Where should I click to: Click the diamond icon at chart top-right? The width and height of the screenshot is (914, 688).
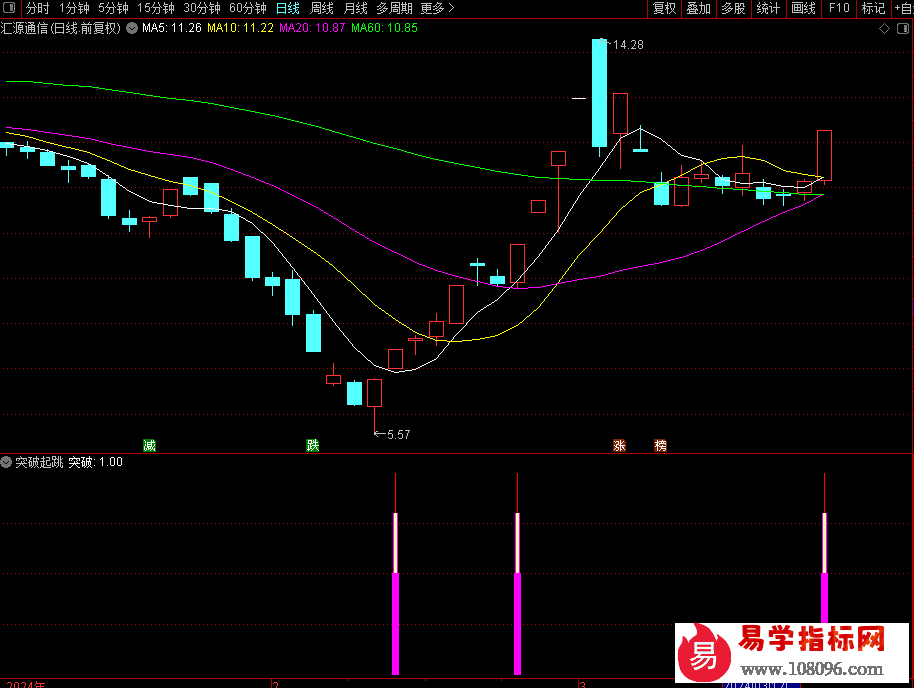coord(884,29)
